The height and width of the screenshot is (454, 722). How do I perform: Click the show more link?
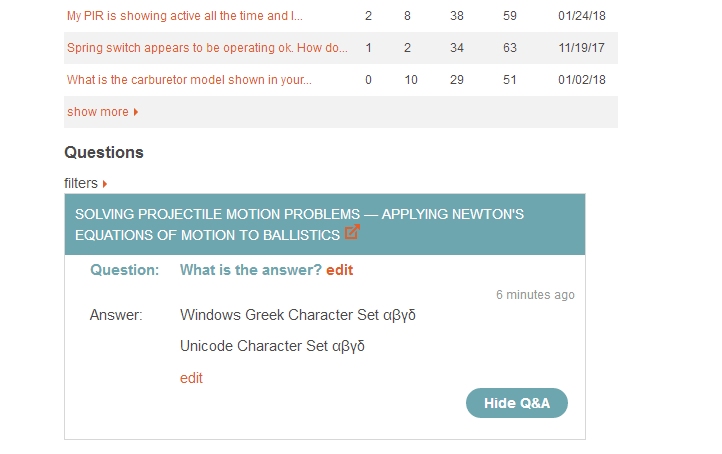[98, 112]
